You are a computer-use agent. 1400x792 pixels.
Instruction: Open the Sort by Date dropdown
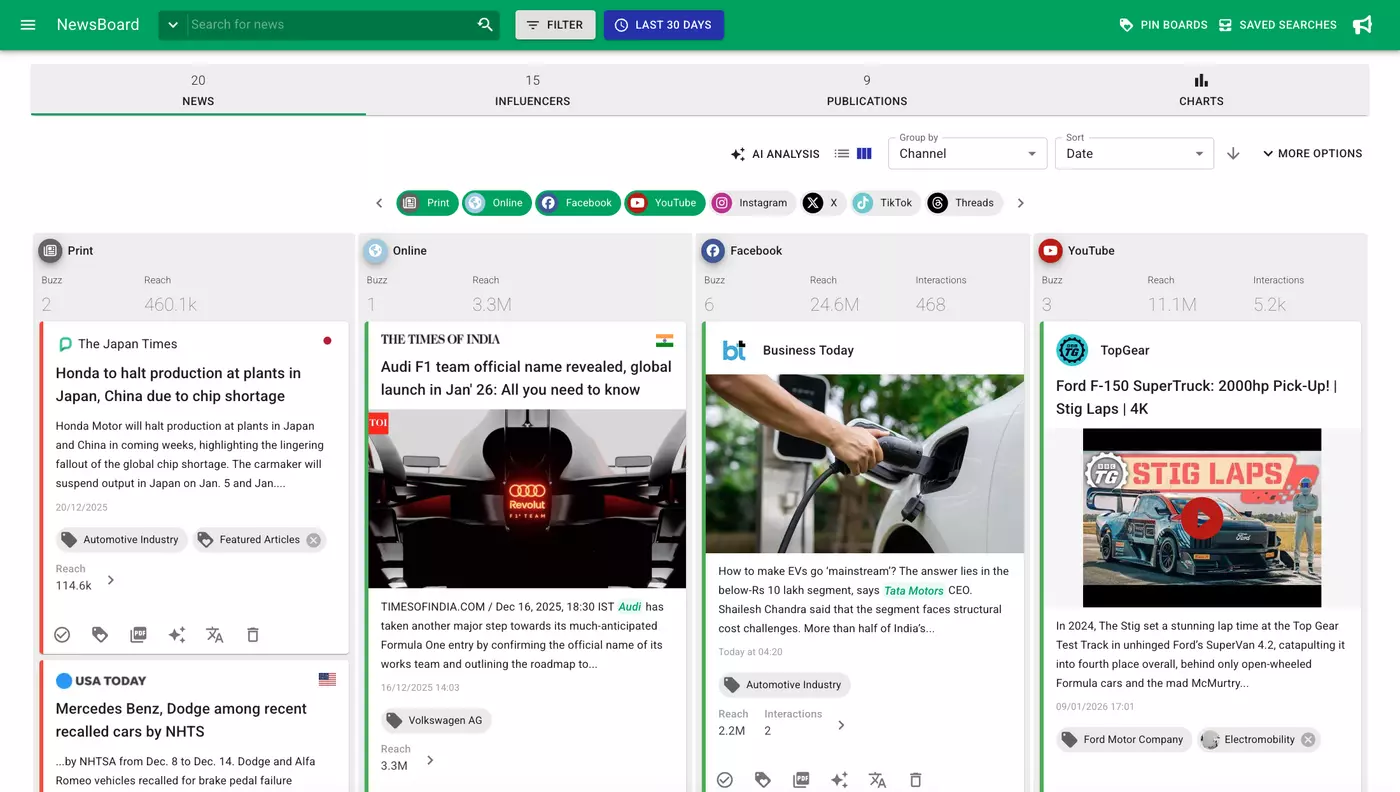click(1133, 154)
